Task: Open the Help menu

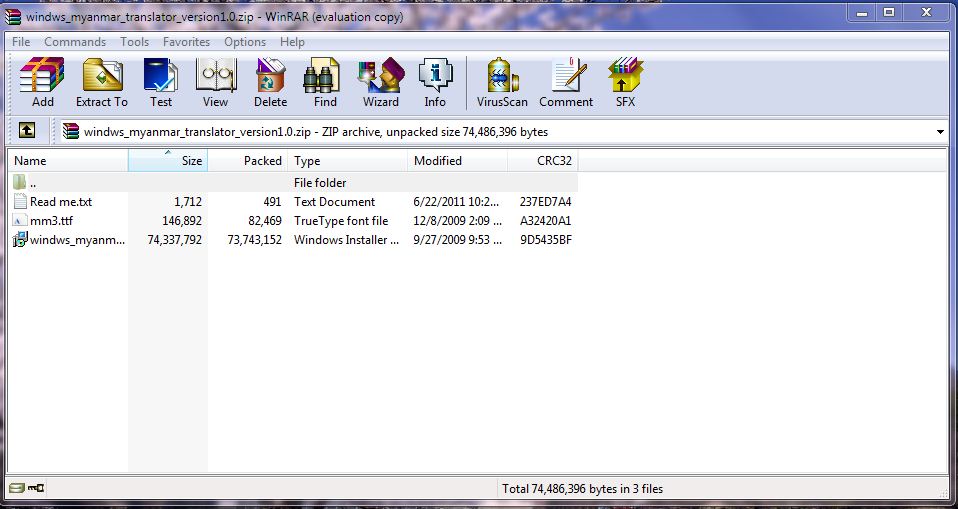Action: (x=292, y=42)
